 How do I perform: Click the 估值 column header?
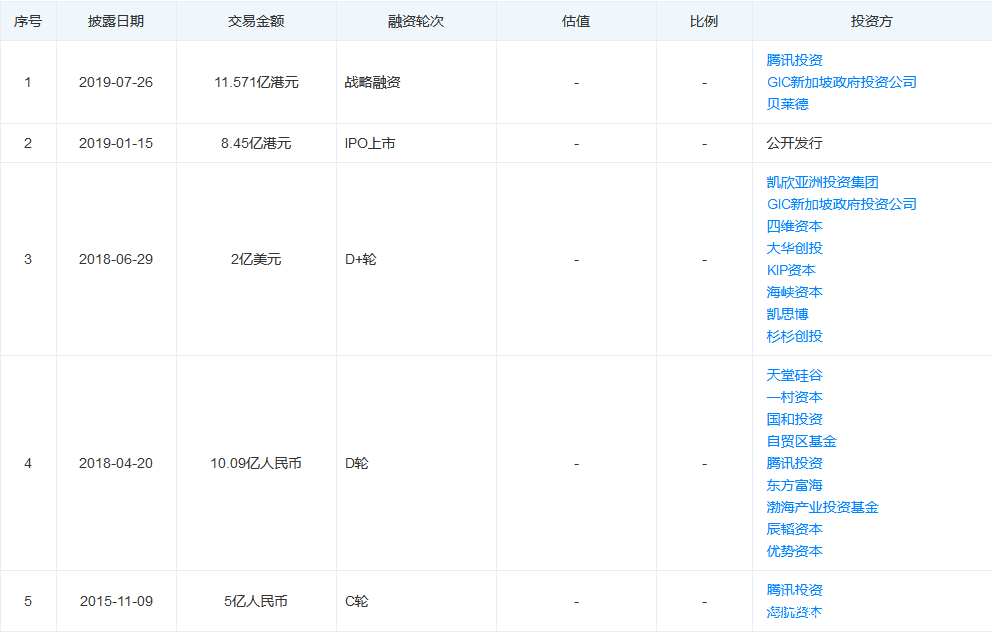pyautogui.click(x=576, y=21)
